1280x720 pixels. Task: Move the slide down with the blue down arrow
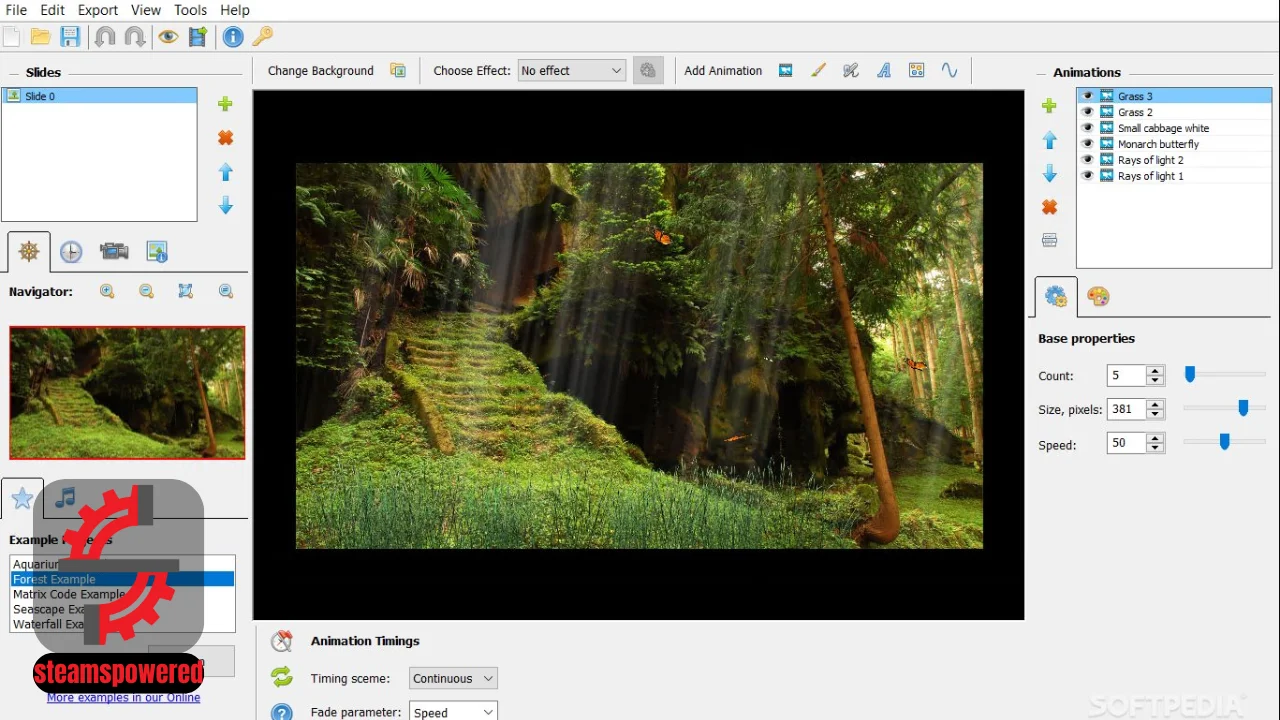click(225, 205)
